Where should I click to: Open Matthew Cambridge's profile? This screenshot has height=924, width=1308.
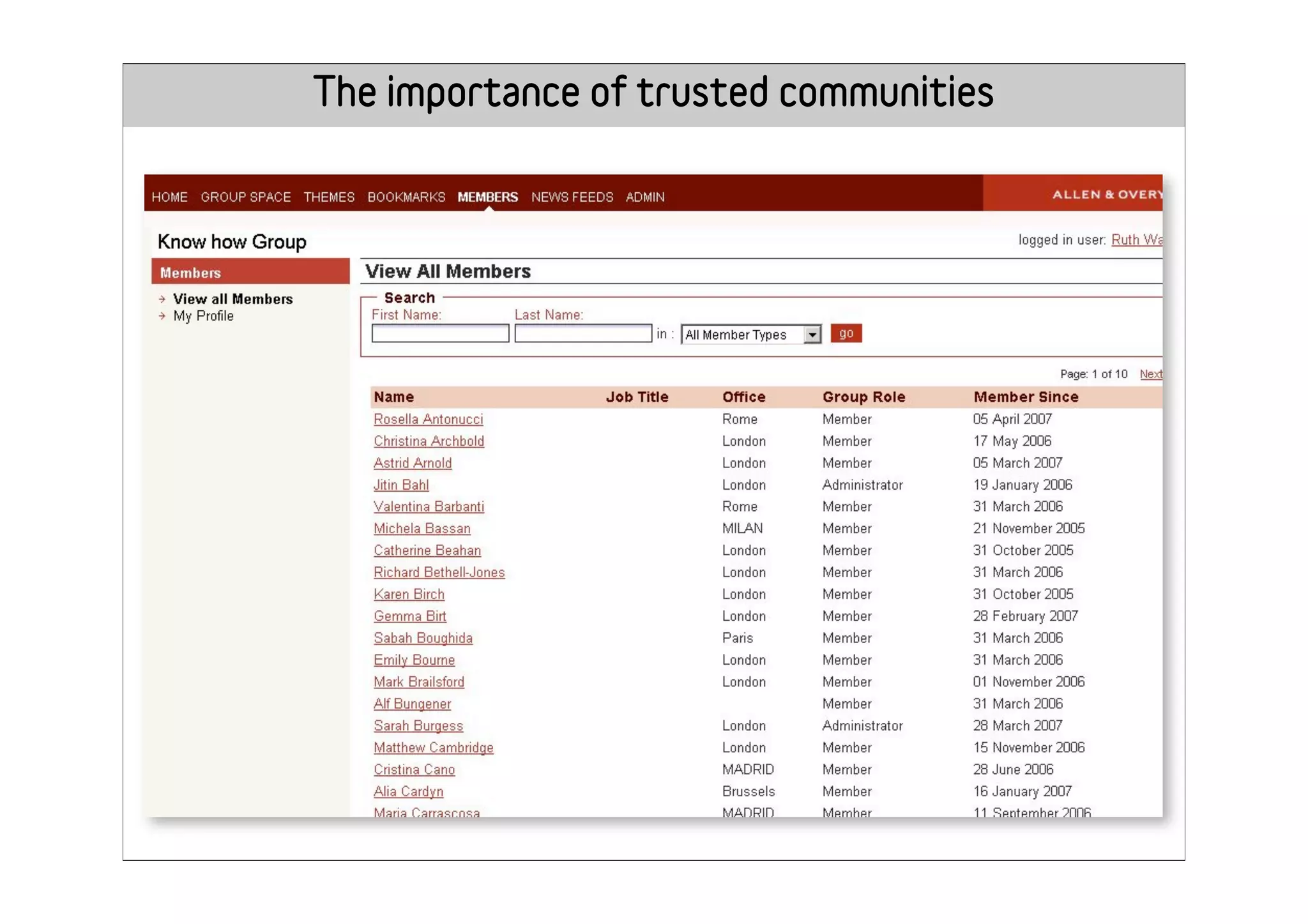point(434,748)
